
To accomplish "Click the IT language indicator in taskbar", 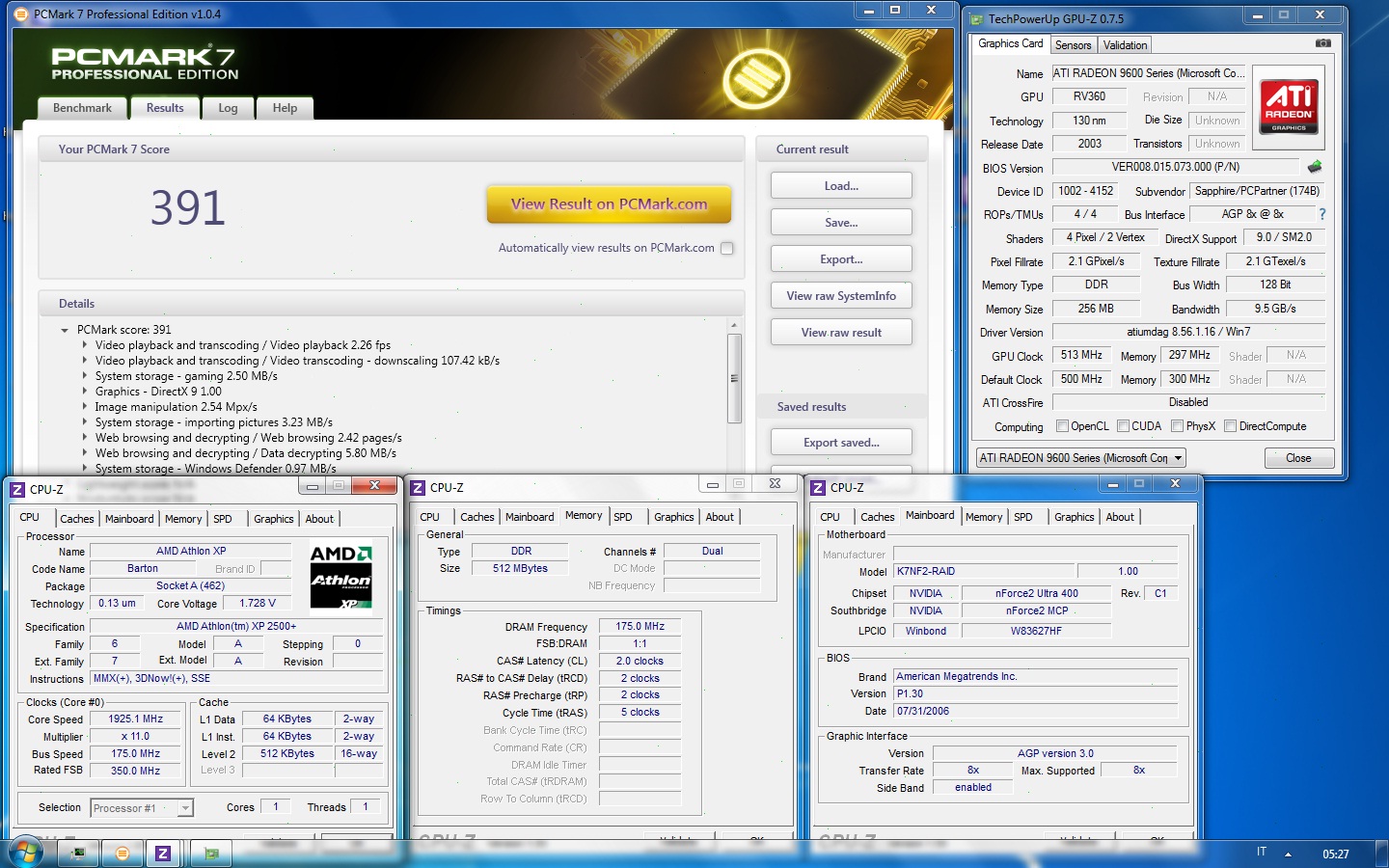I will 1262,852.
